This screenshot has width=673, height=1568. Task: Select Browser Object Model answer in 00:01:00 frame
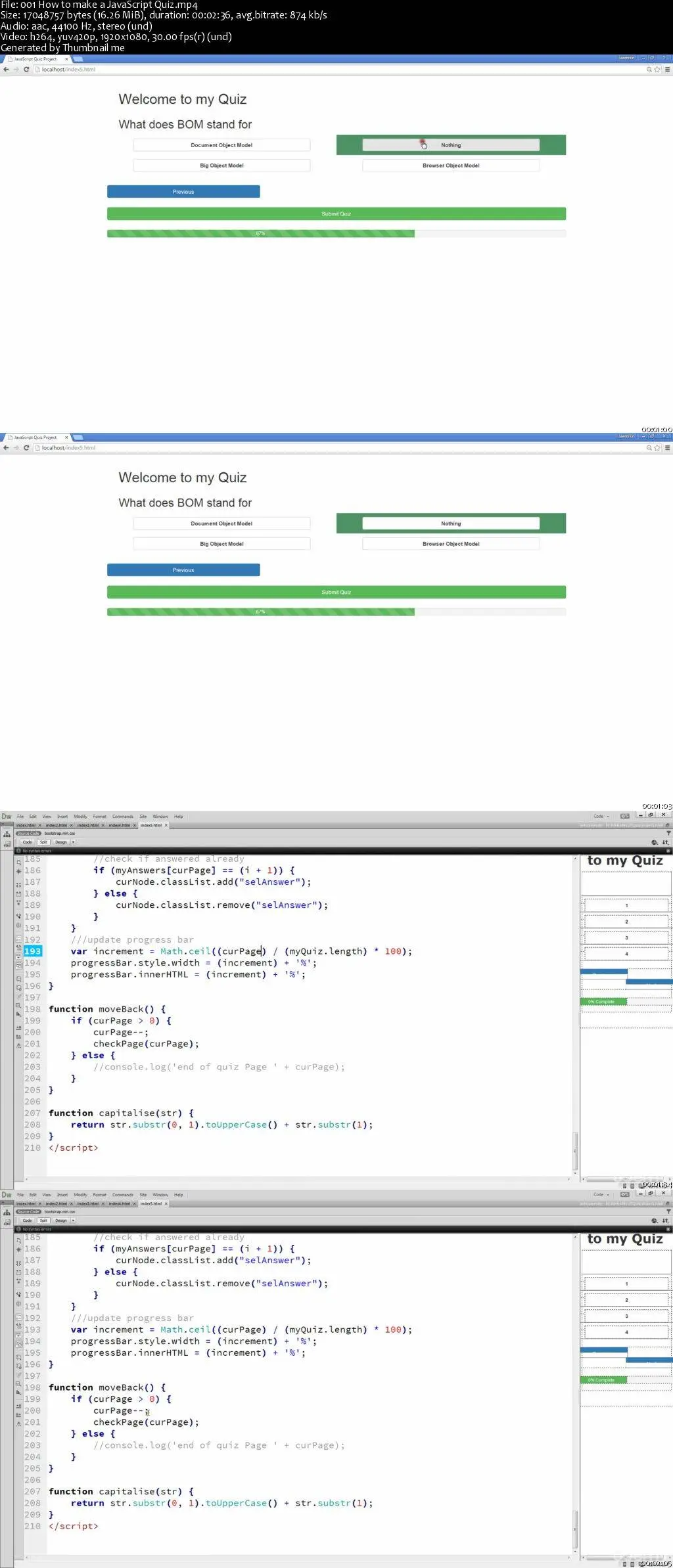(x=451, y=166)
